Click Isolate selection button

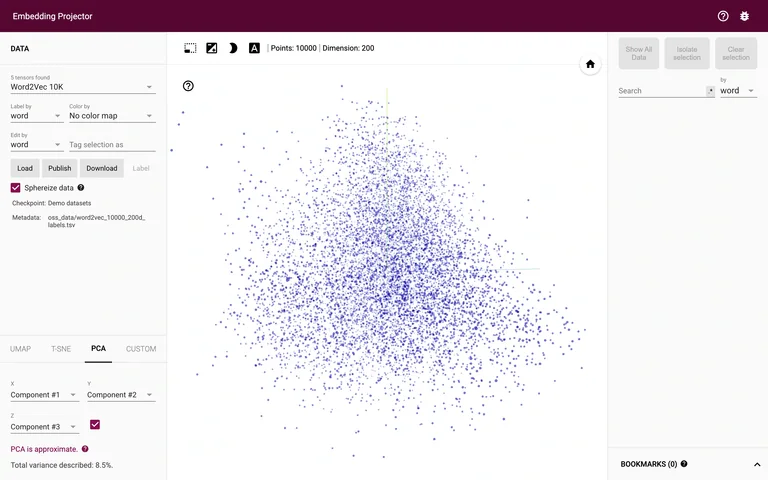pos(687,53)
